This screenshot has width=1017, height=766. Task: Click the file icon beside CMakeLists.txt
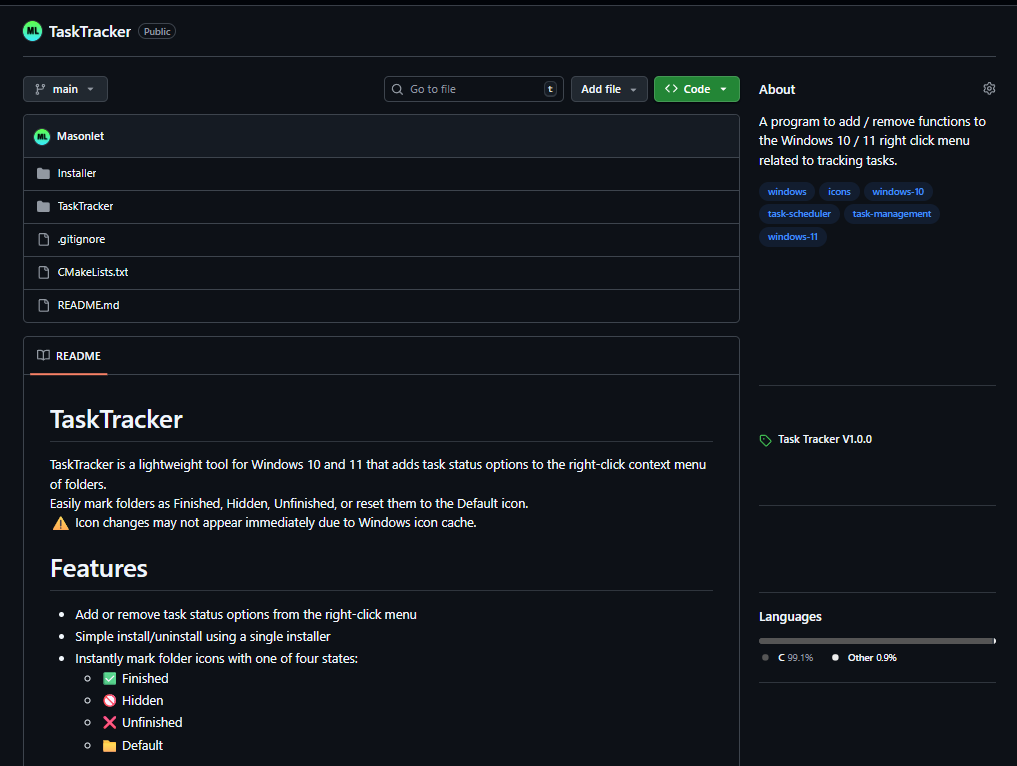(43, 271)
